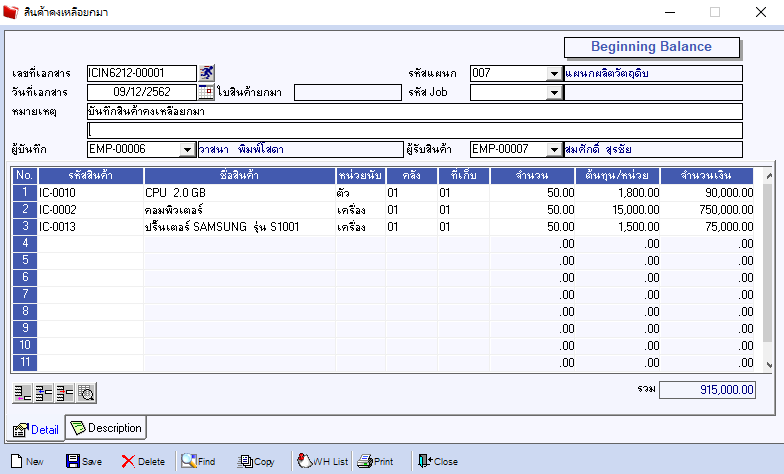The image size is (784, 474).
Task: Expand the EMP-00006 recorder dropdown
Action: [187, 150]
